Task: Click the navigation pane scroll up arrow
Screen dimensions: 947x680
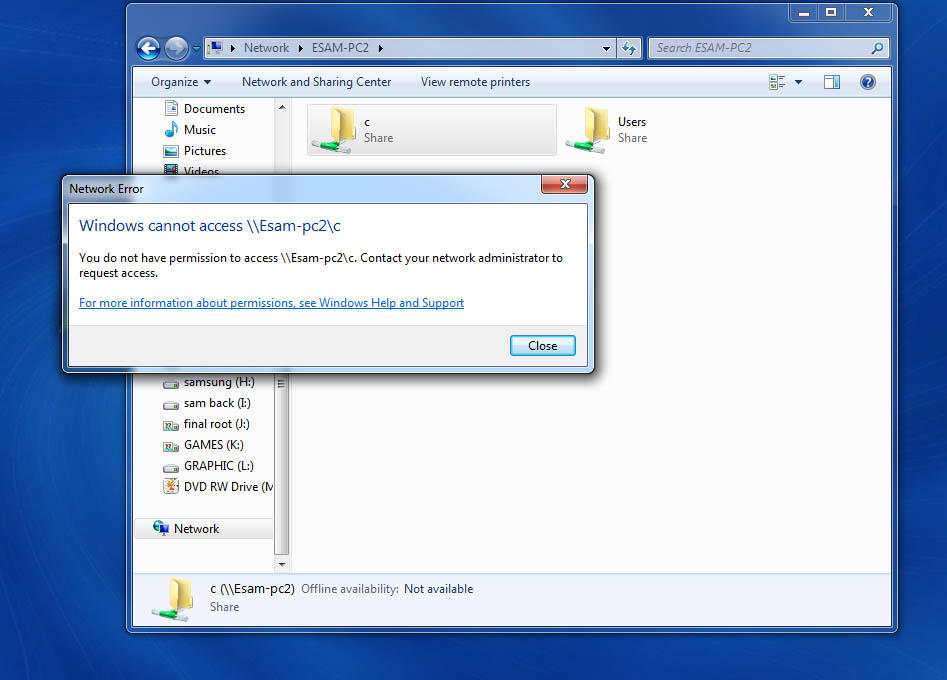Action: click(281, 107)
